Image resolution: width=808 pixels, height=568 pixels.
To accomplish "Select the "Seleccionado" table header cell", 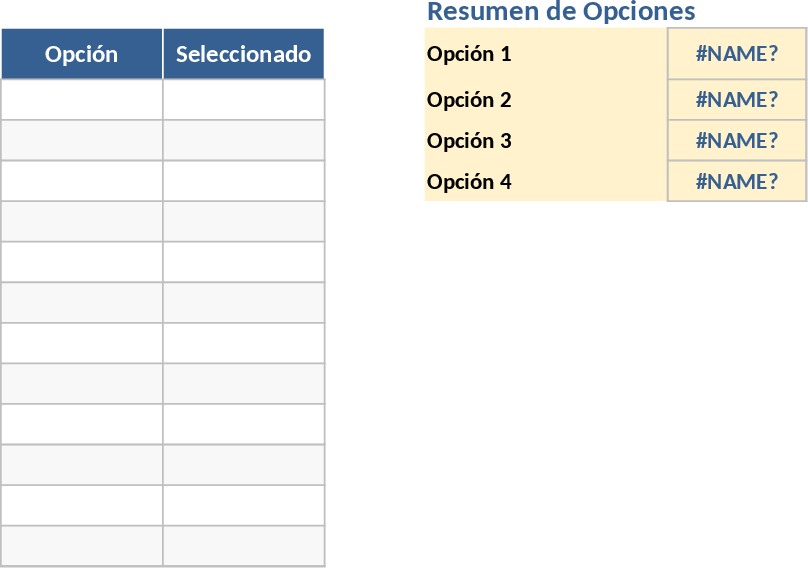I will click(x=243, y=54).
